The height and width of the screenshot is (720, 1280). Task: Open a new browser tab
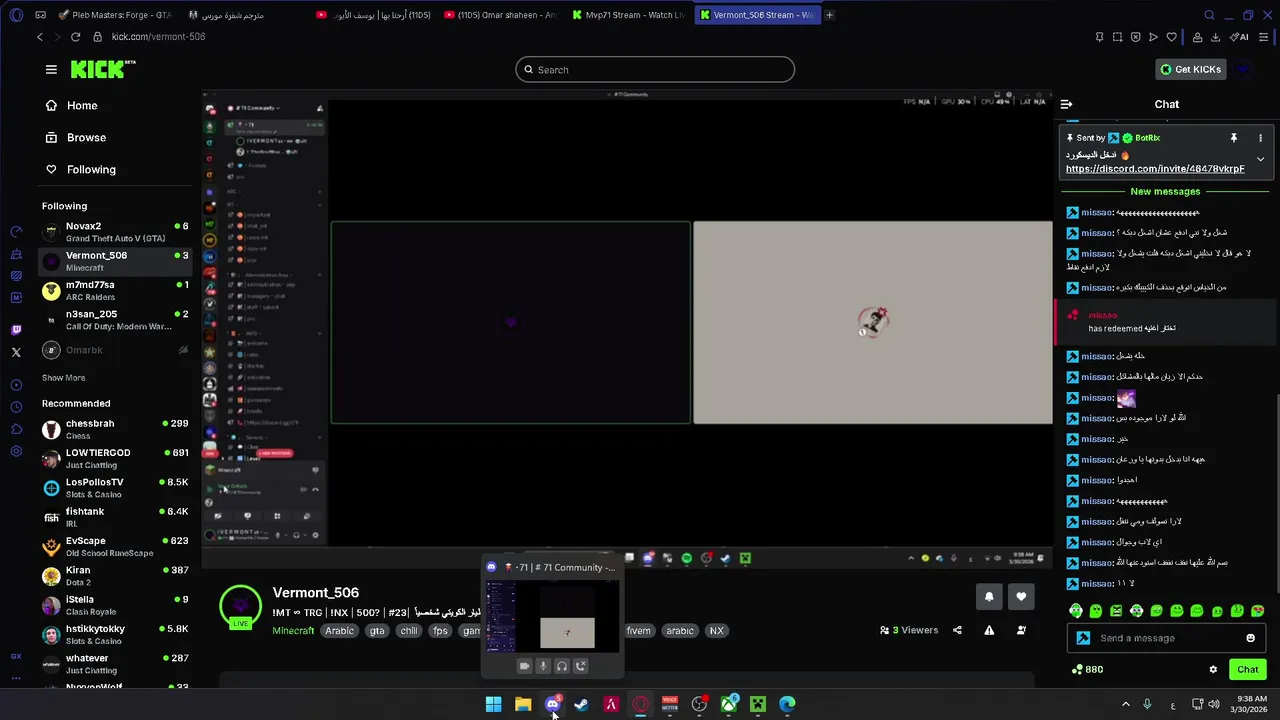(829, 15)
